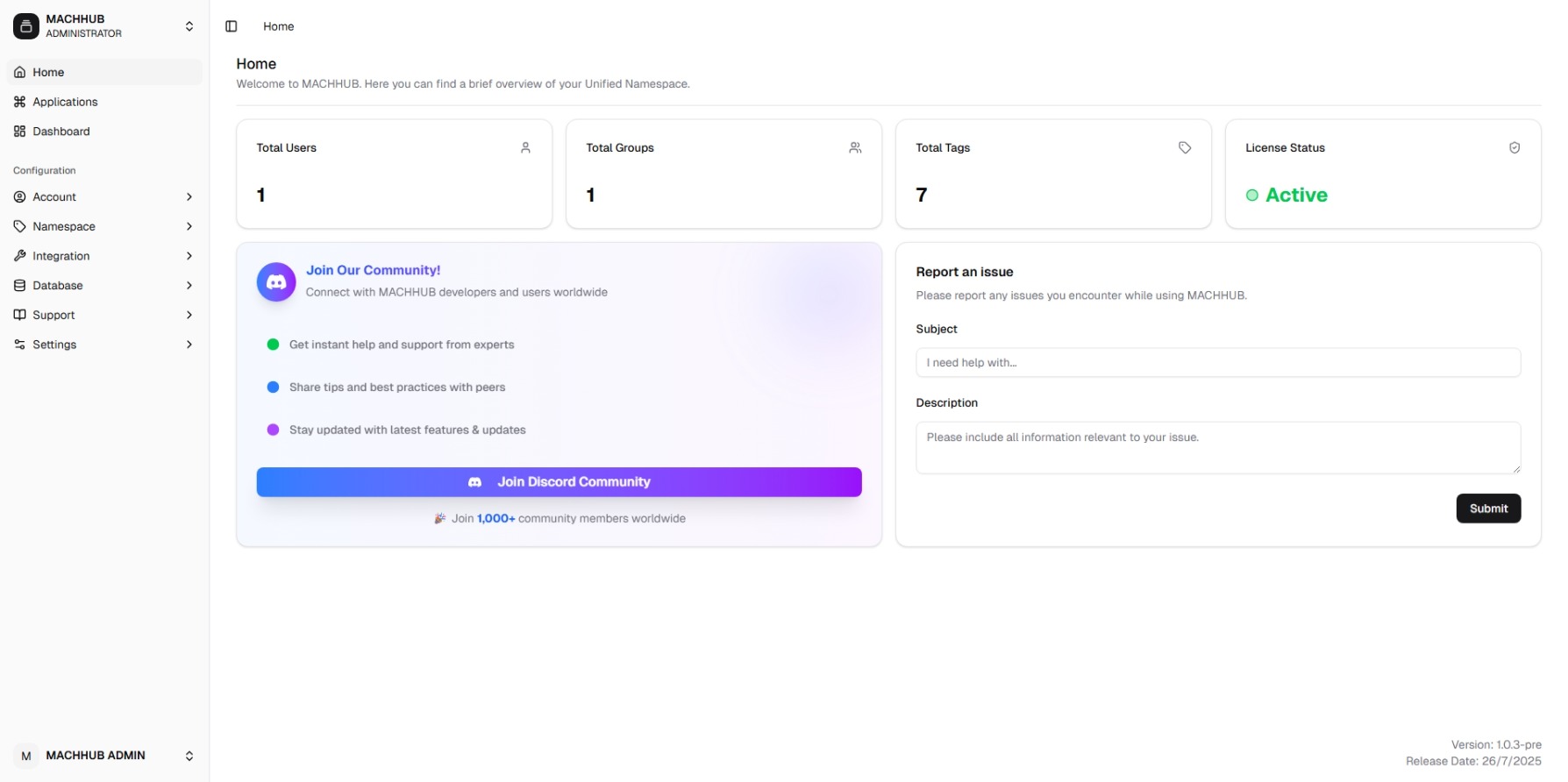Click the 1,000+ members link text
The height and width of the screenshot is (782, 1568).
(496, 519)
